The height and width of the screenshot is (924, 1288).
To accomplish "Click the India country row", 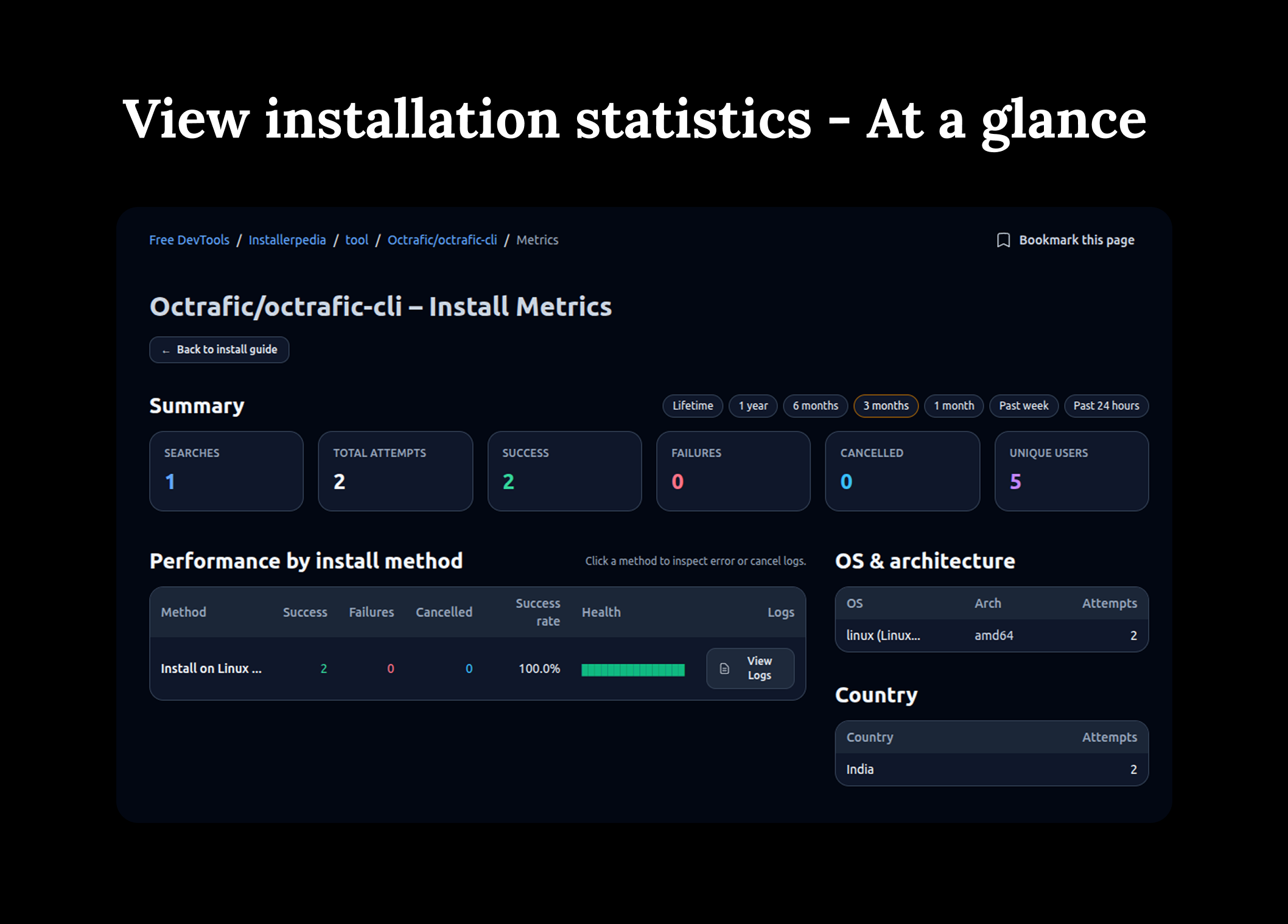I will point(992,769).
